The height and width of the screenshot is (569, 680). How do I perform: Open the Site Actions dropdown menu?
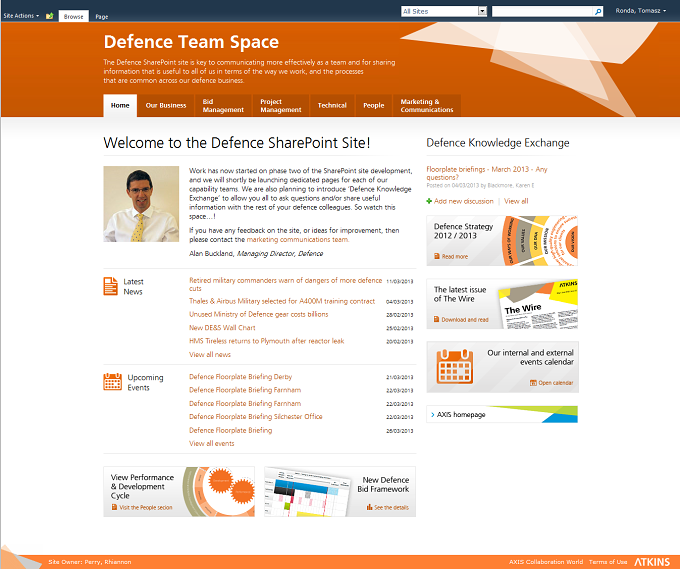[x=21, y=16]
